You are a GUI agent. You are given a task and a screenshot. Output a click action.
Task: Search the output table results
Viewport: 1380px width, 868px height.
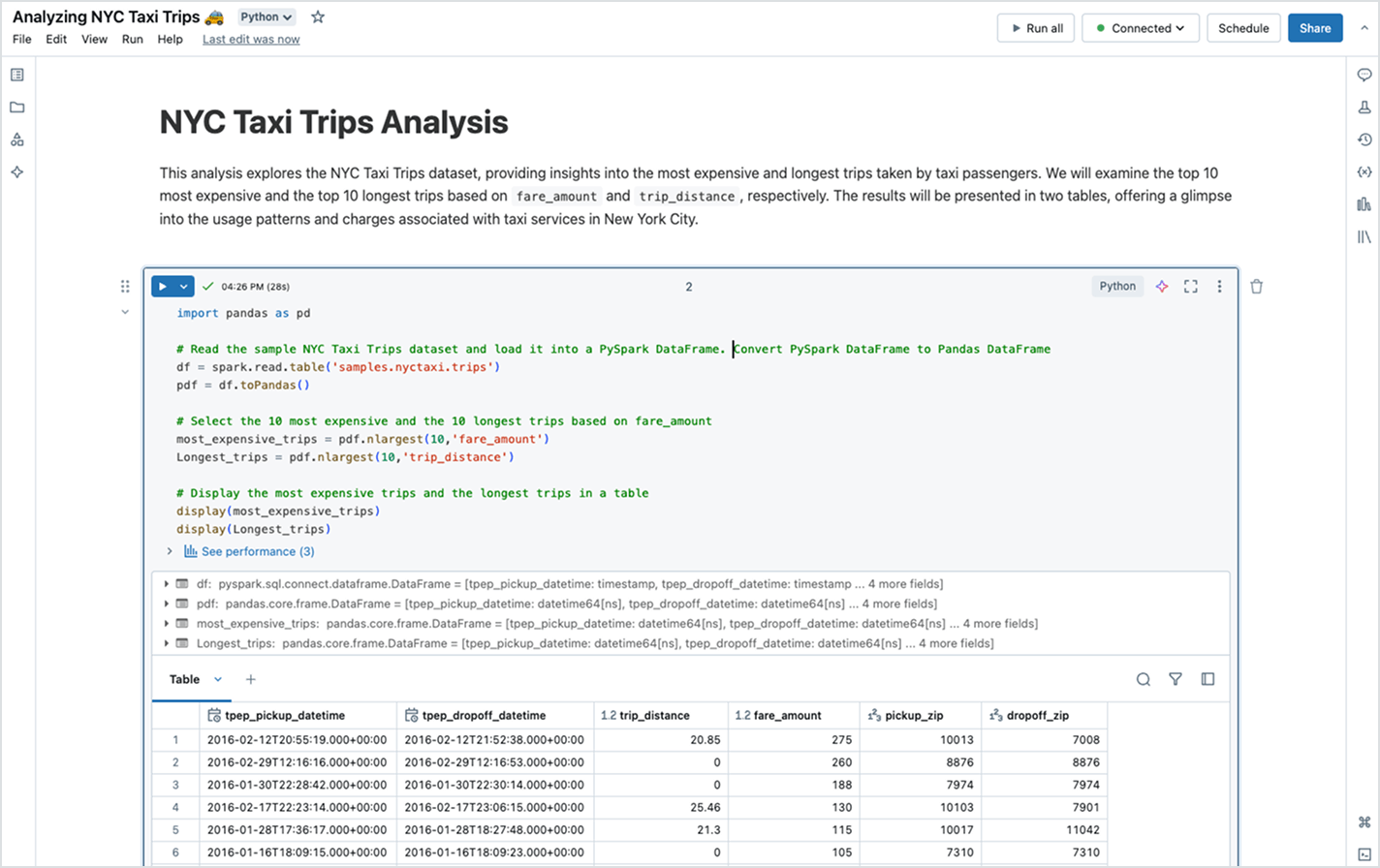pyautogui.click(x=1143, y=679)
